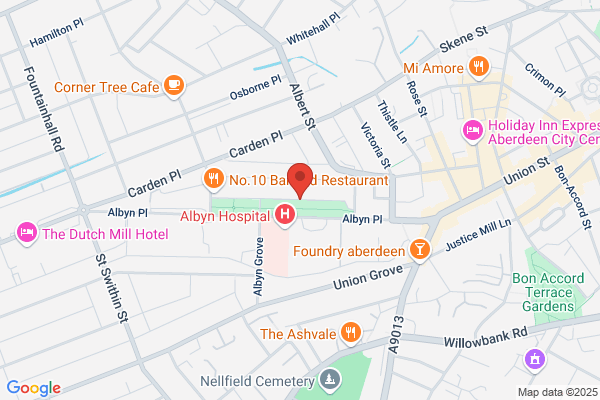Click the Fountainhall Rd street label

[44, 109]
